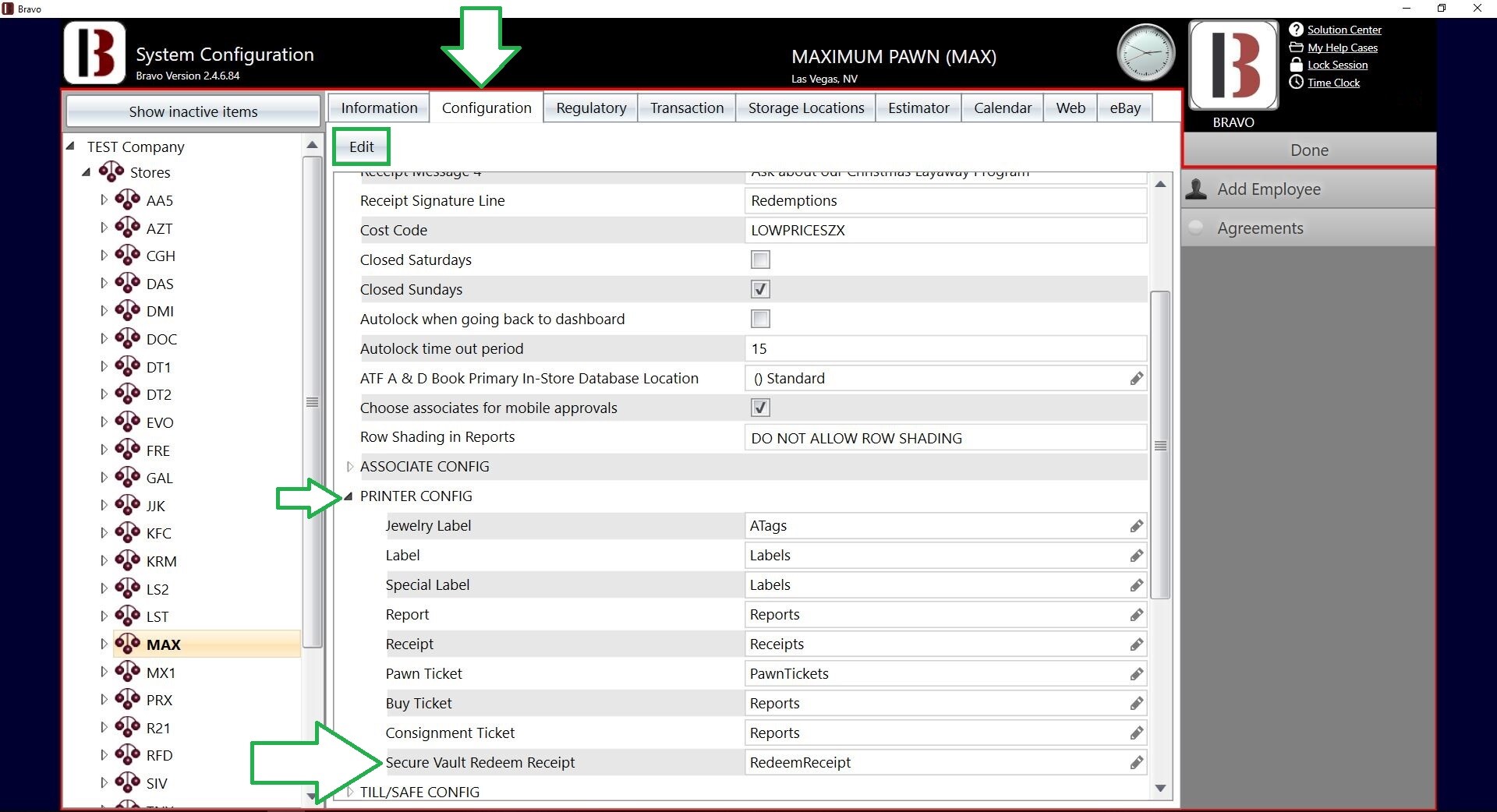The width and height of the screenshot is (1497, 812).
Task: Click the MAX store icon
Action: [128, 644]
